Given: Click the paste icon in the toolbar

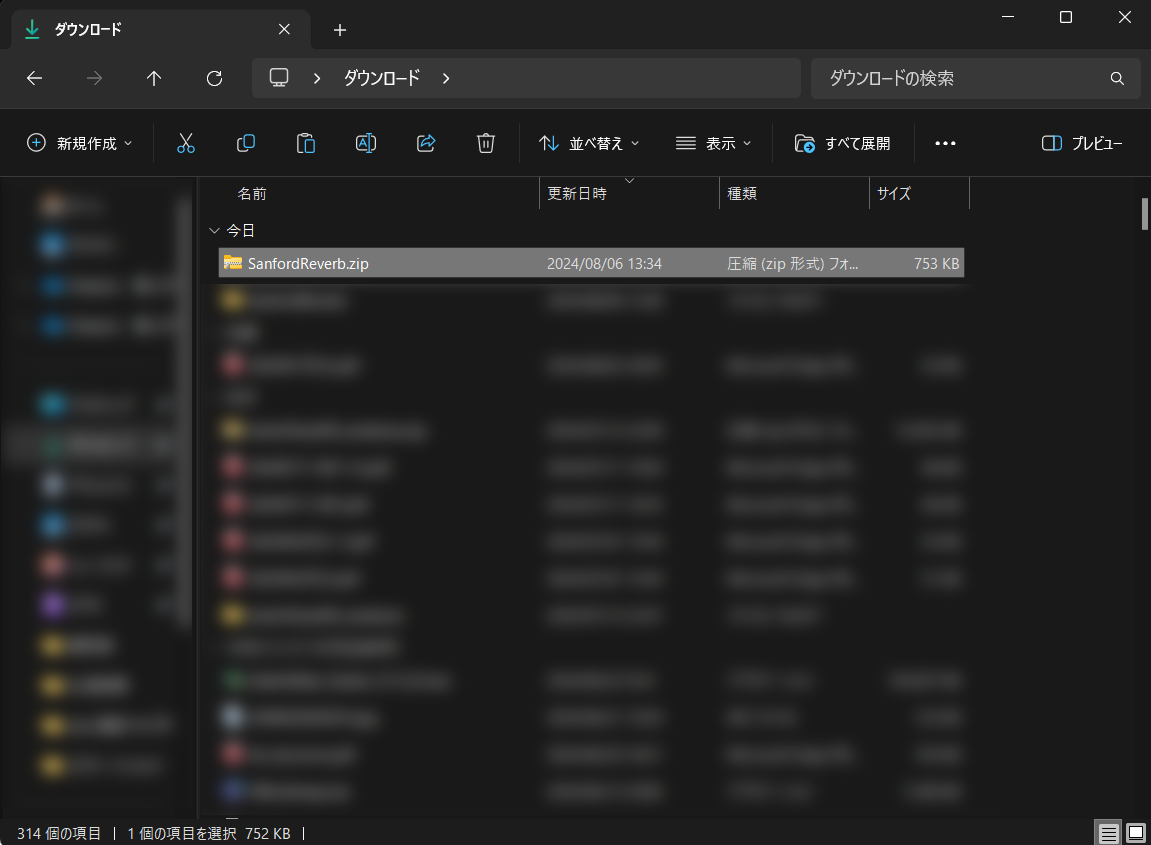Looking at the screenshot, I should (x=306, y=143).
